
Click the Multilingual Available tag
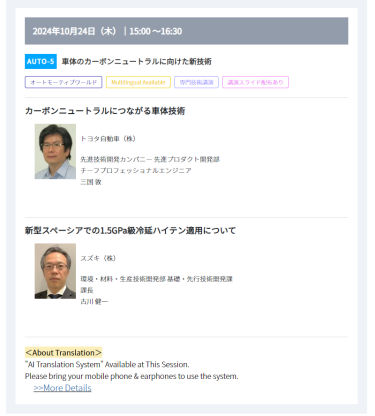click(138, 82)
